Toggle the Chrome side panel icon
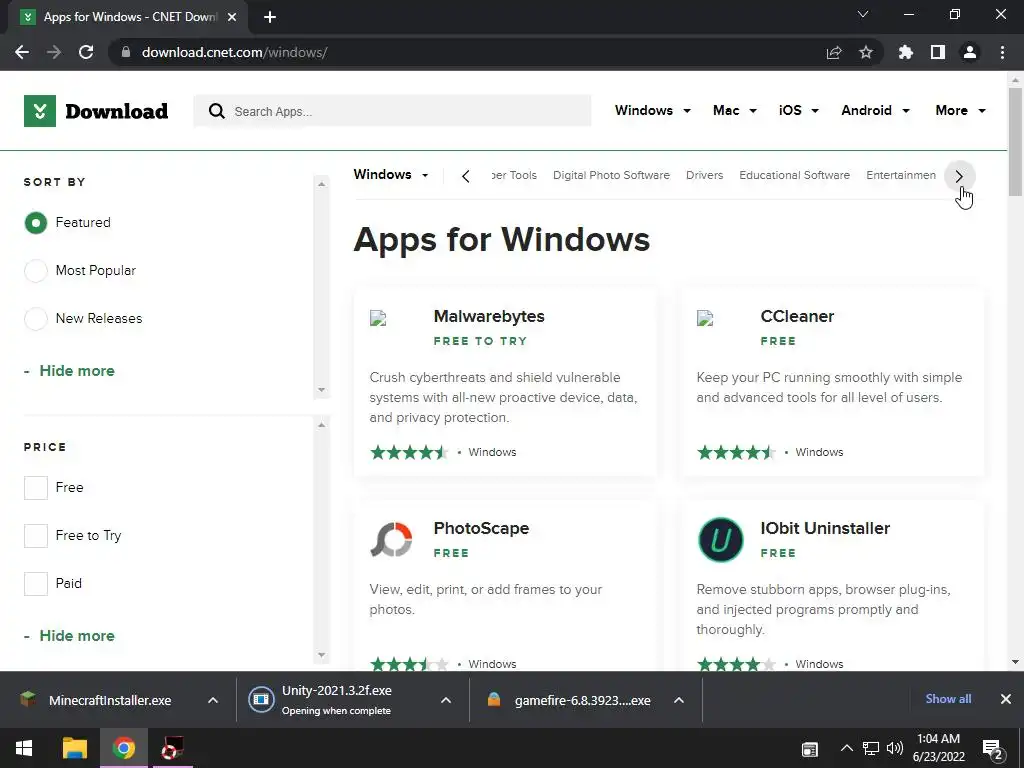 click(938, 52)
